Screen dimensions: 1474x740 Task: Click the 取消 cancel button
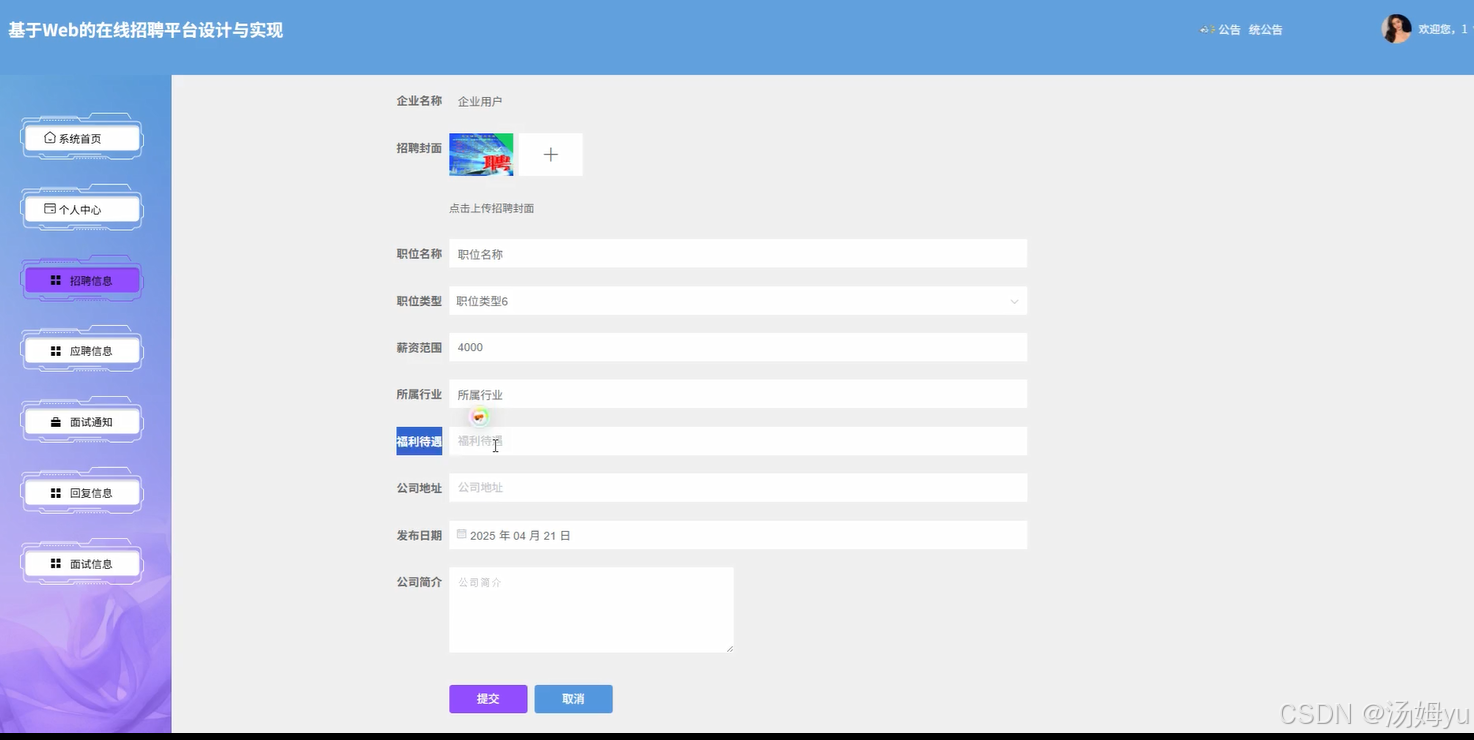click(573, 699)
